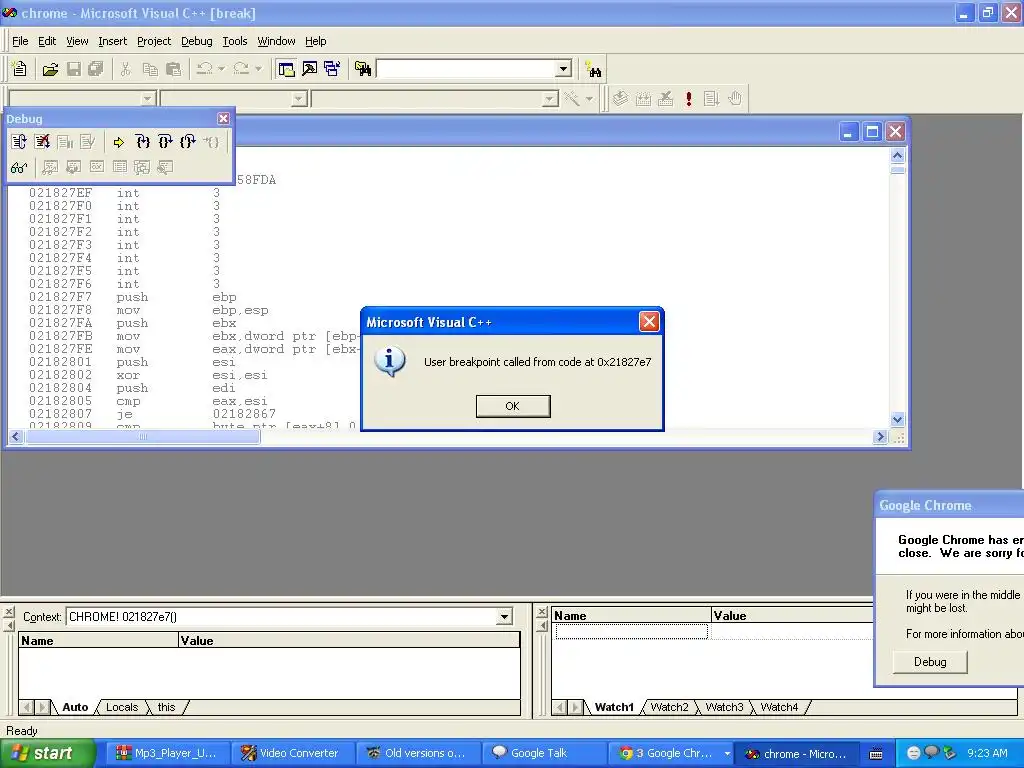Viewport: 1024px width, 768px height.
Task: Switch to the Locals tab
Action: pos(122,707)
